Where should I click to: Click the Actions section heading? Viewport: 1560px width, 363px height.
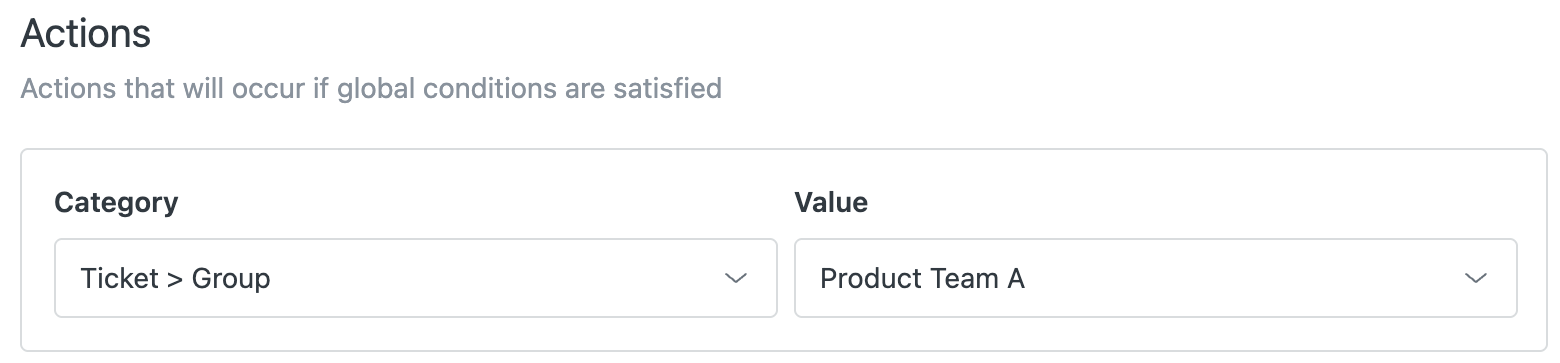86,34
